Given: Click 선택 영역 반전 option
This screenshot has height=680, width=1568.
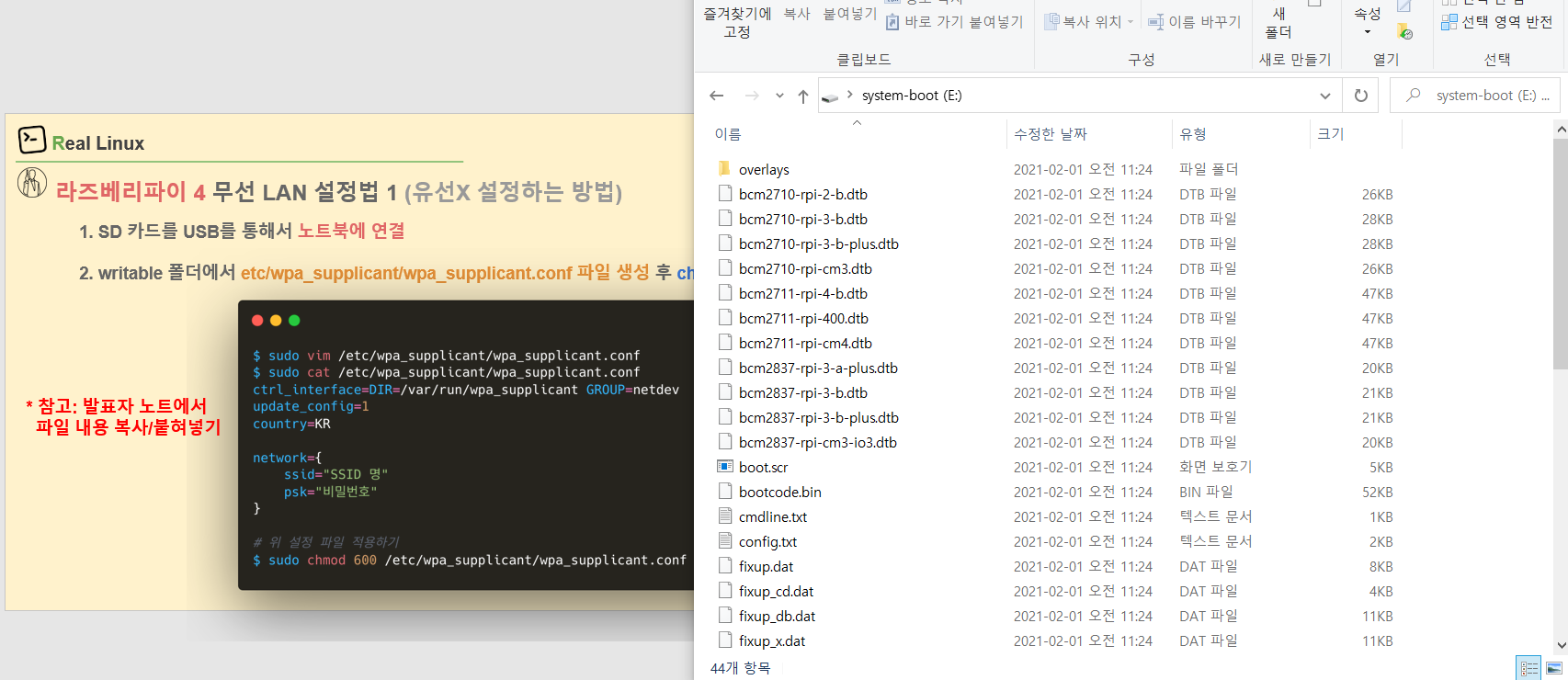Looking at the screenshot, I should [1497, 22].
